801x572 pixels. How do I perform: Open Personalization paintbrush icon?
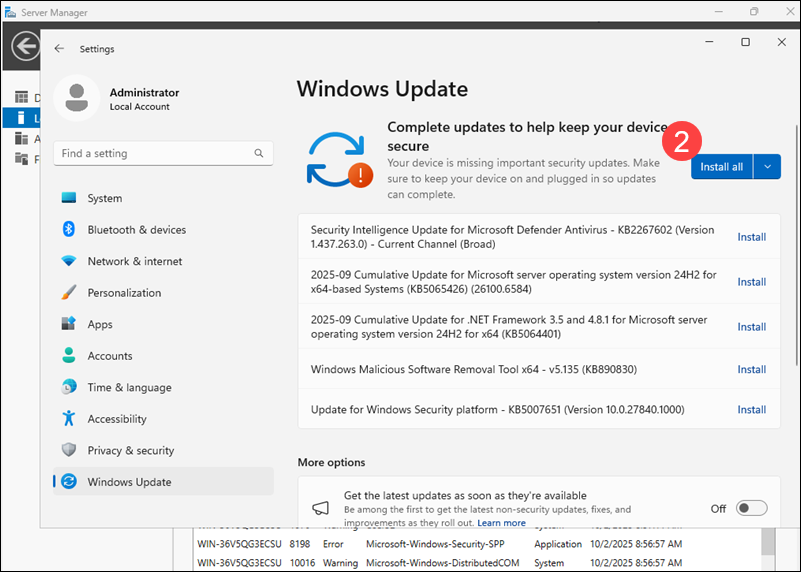tap(69, 293)
